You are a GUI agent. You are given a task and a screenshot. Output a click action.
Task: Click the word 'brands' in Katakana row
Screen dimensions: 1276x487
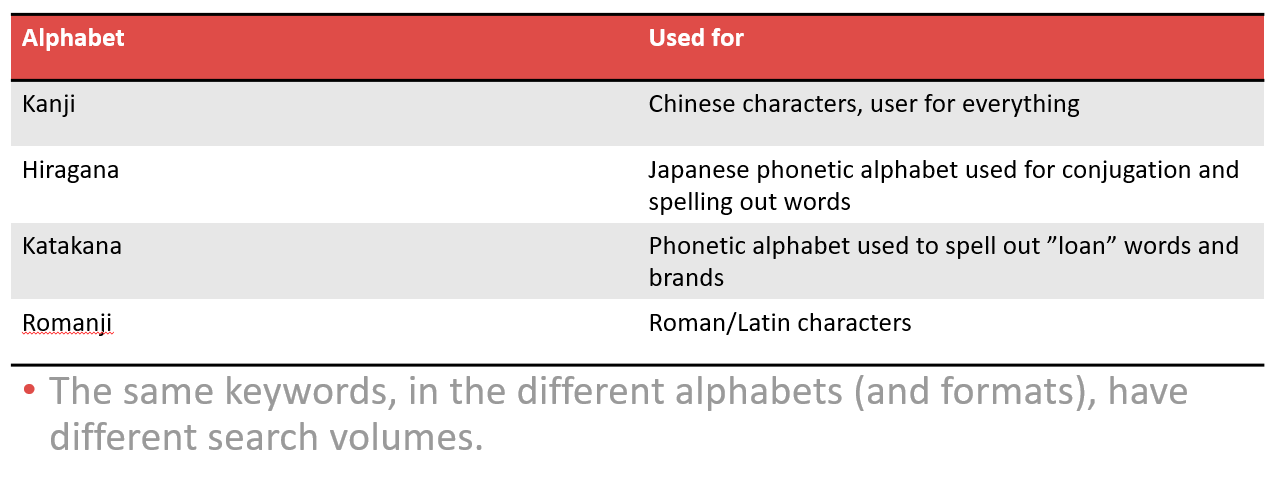(x=686, y=277)
